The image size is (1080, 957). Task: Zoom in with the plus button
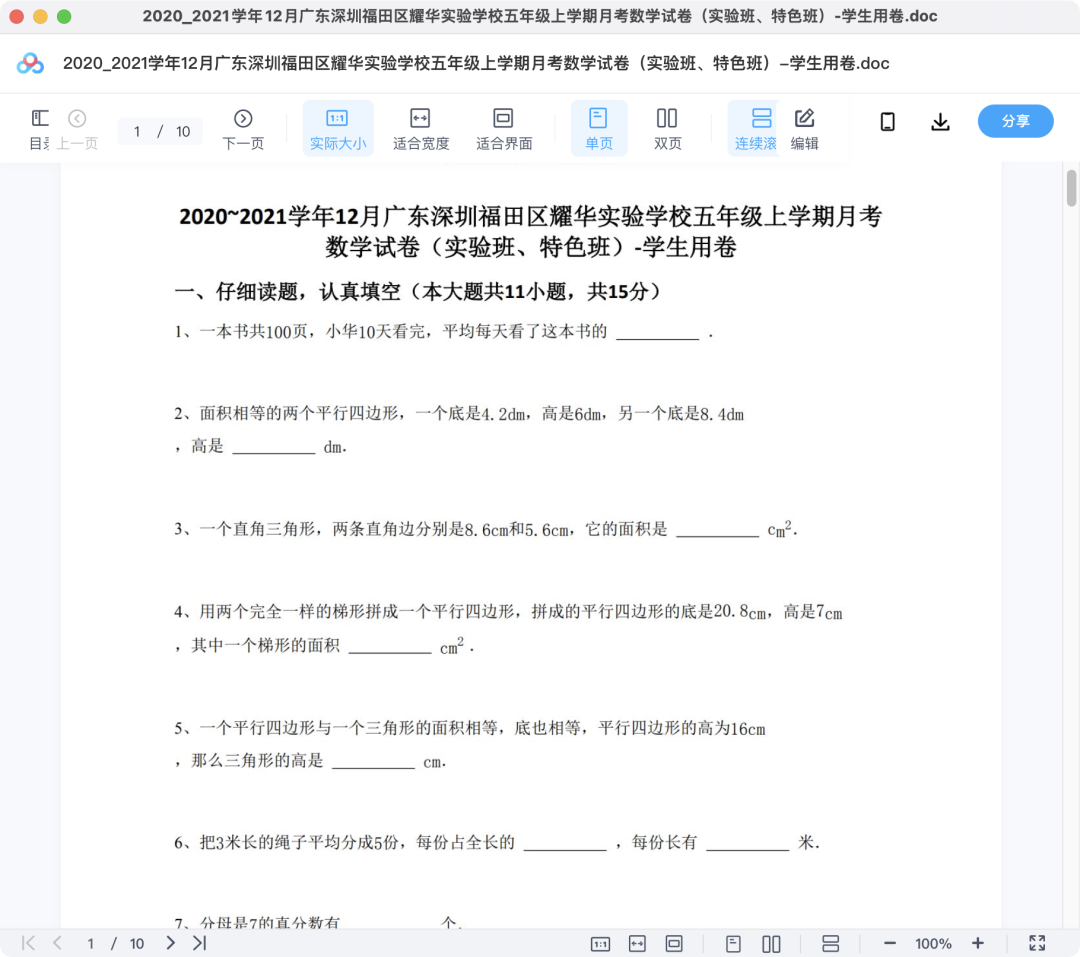(x=977, y=943)
